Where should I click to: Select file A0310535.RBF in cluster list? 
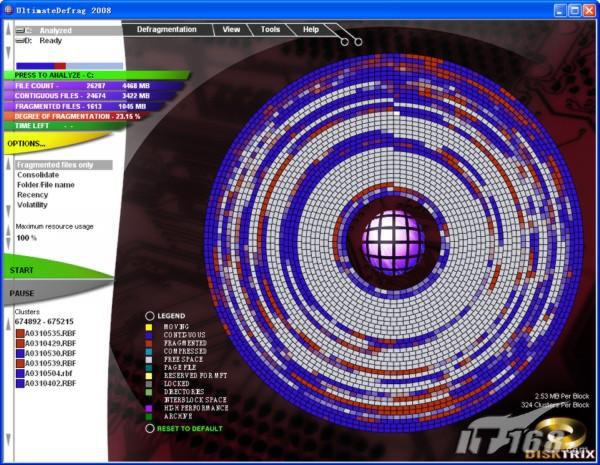[50, 333]
